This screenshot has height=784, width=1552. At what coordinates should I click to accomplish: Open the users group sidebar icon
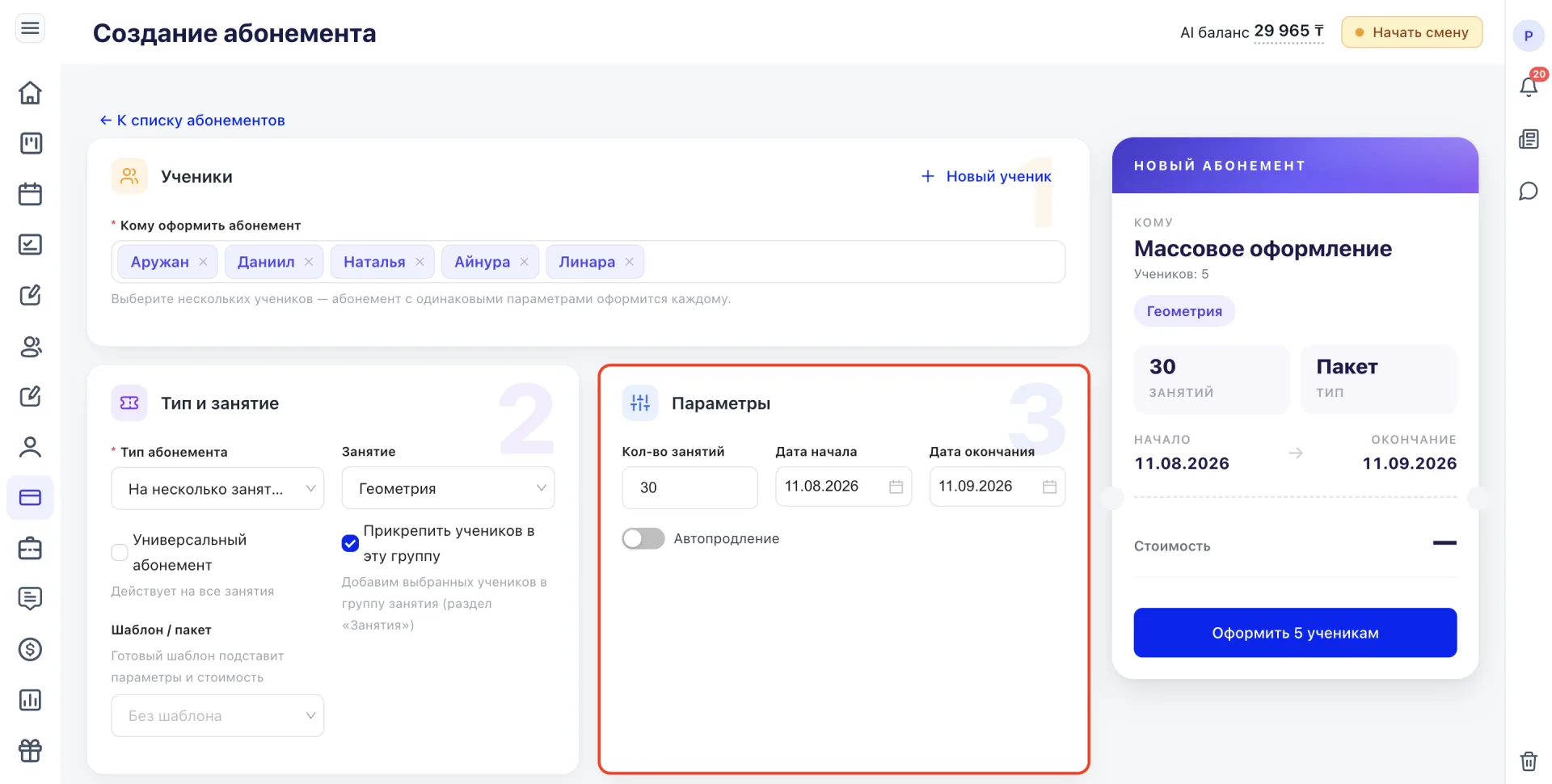click(x=30, y=346)
